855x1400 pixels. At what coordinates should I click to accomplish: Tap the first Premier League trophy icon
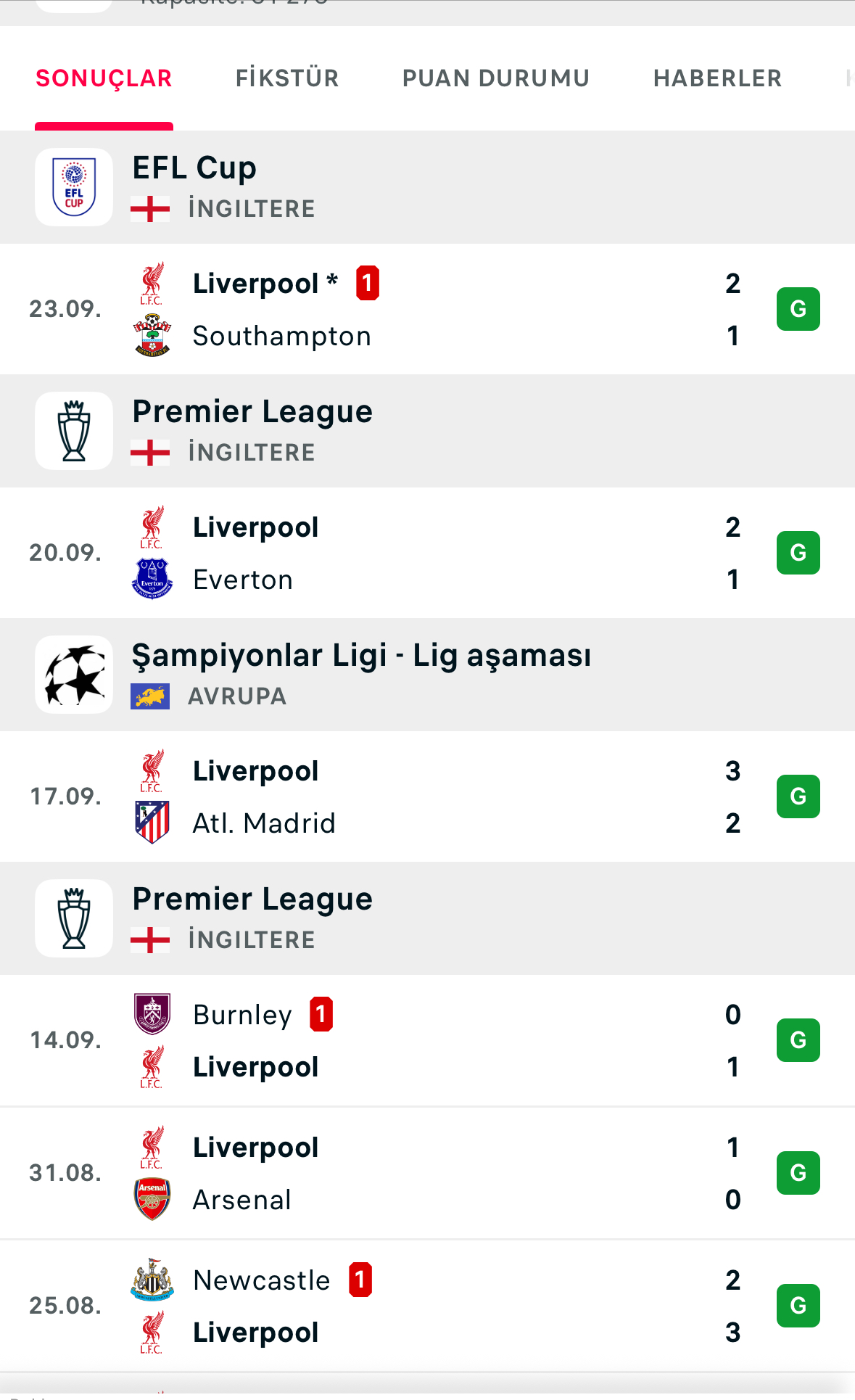click(x=74, y=431)
